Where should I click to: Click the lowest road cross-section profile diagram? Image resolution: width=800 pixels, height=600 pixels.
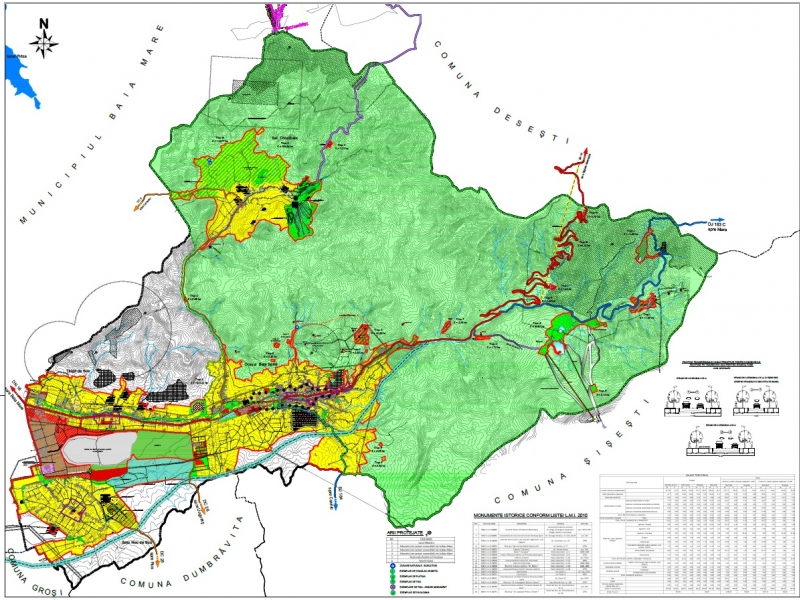coord(713,440)
